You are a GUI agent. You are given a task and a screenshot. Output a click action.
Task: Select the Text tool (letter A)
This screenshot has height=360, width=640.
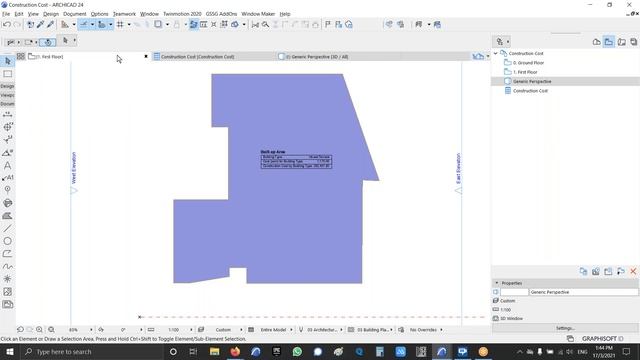[7, 165]
